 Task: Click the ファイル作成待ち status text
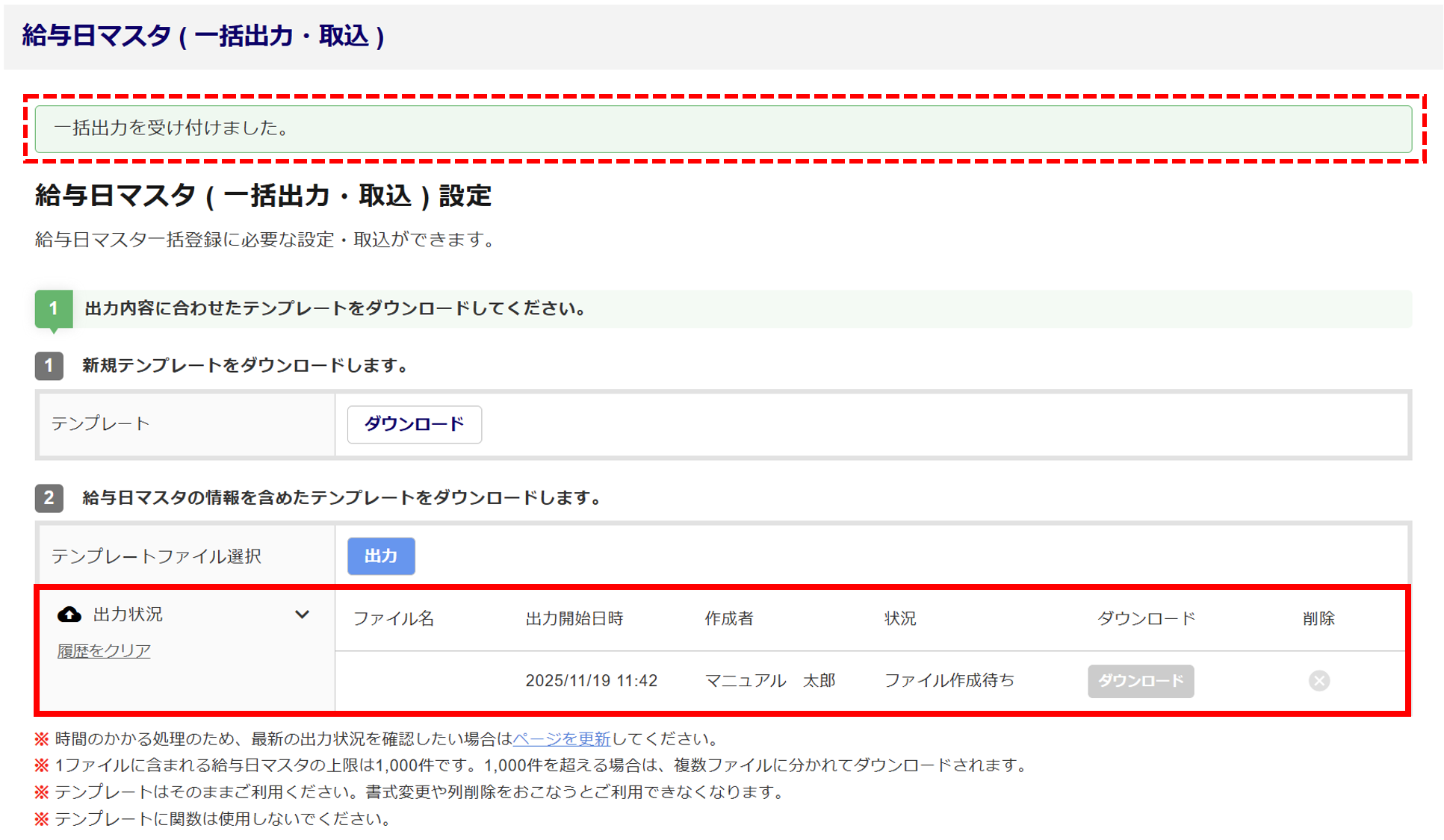point(949,680)
